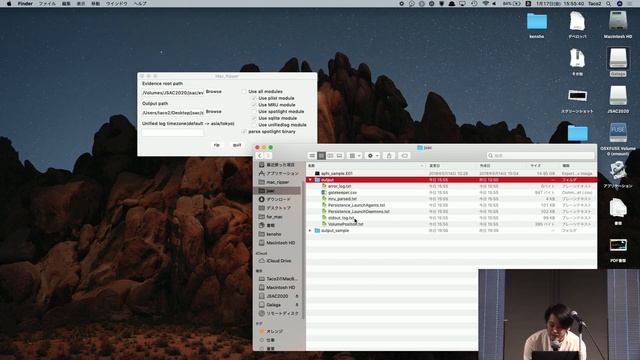640x360 pixels.
Task: Open the Apple menu
Action: [x=9, y=4]
